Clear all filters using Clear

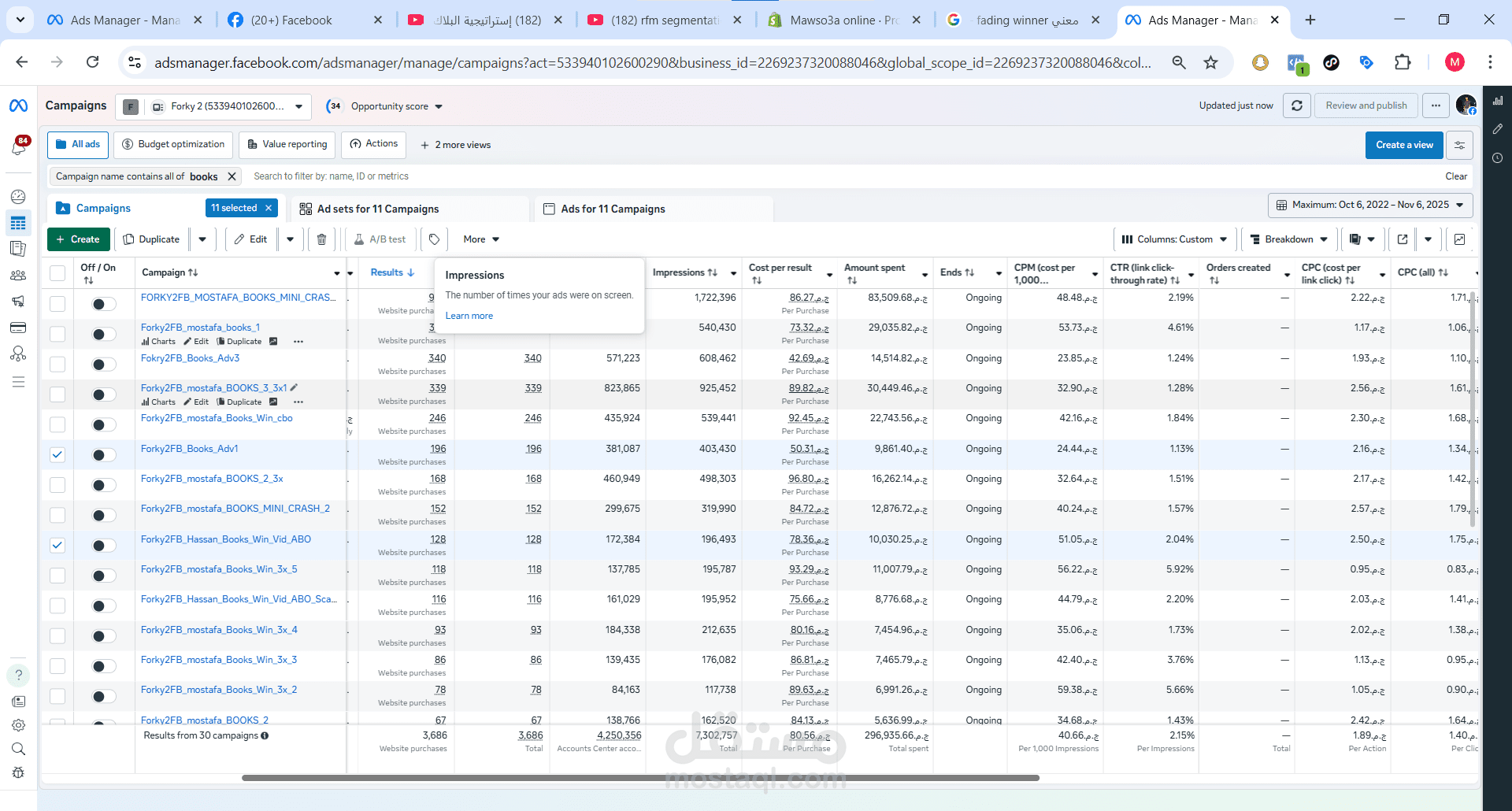coord(1455,176)
